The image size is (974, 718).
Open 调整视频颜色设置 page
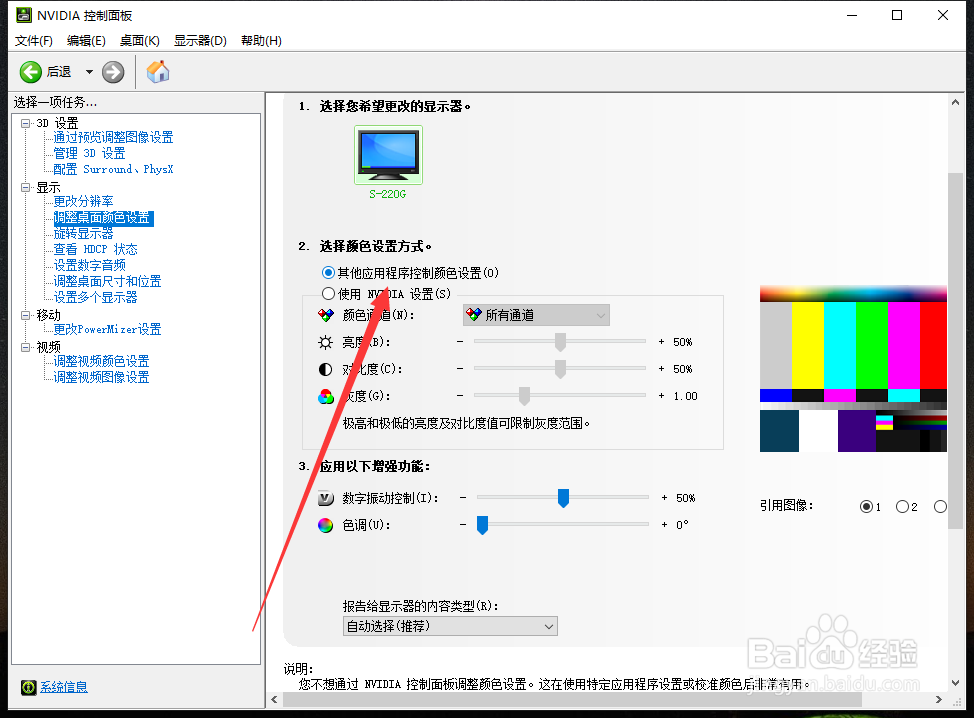pos(101,361)
